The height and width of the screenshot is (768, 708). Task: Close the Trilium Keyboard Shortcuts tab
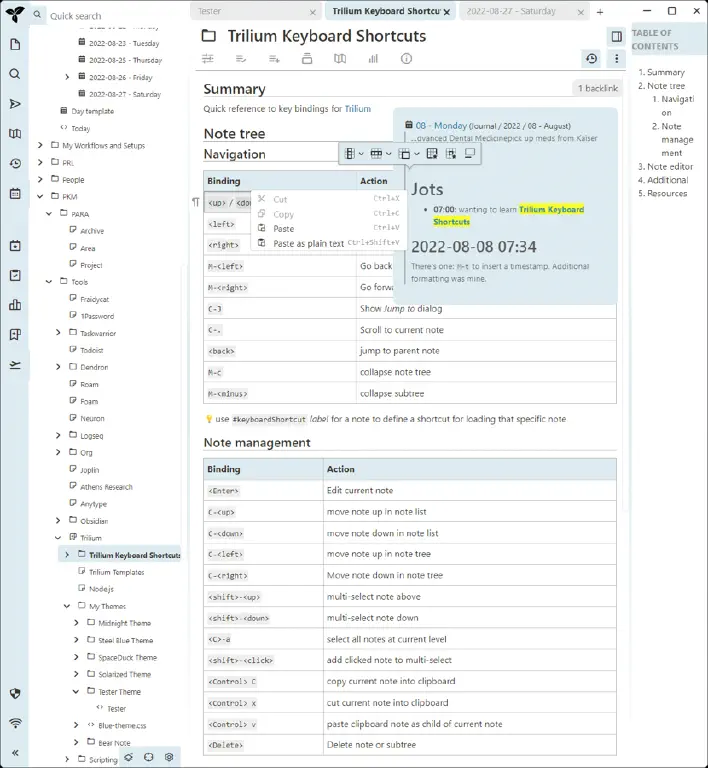tap(447, 12)
